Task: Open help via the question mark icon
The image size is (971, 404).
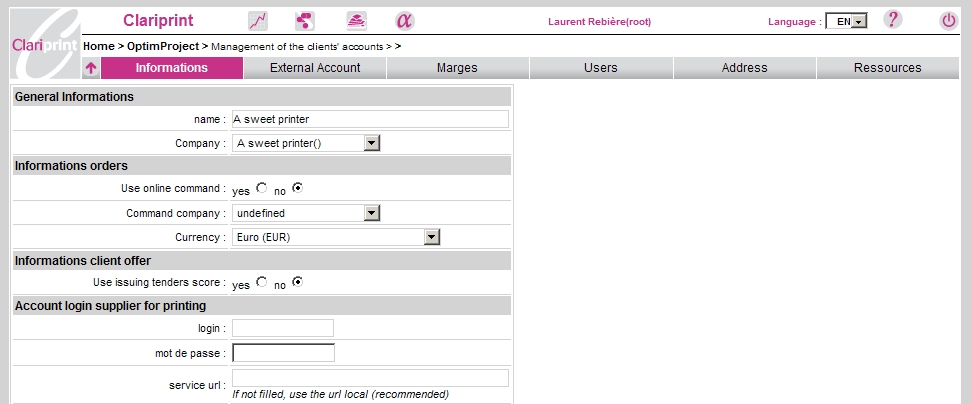Action: [893, 20]
